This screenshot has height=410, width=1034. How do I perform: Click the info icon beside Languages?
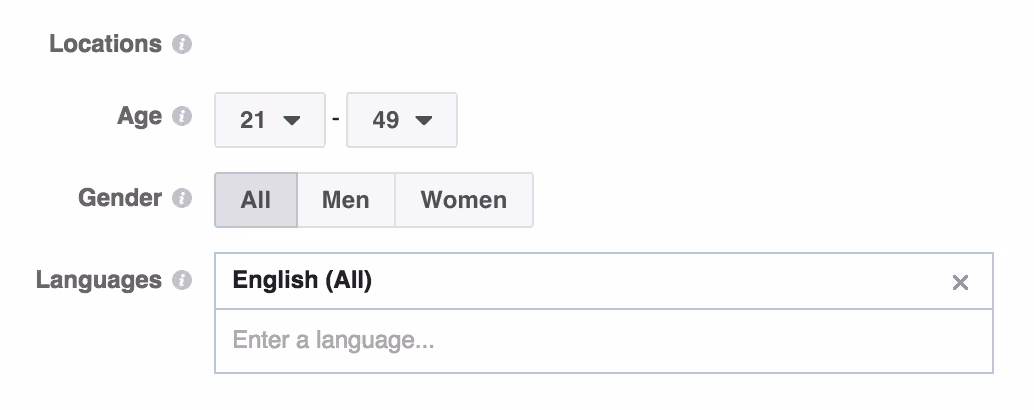tap(182, 280)
